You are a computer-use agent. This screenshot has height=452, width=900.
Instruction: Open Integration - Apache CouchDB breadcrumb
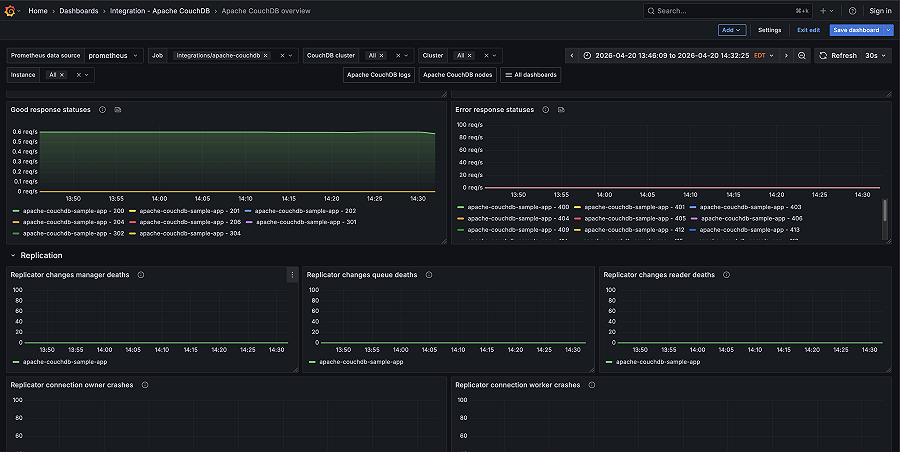click(160, 11)
